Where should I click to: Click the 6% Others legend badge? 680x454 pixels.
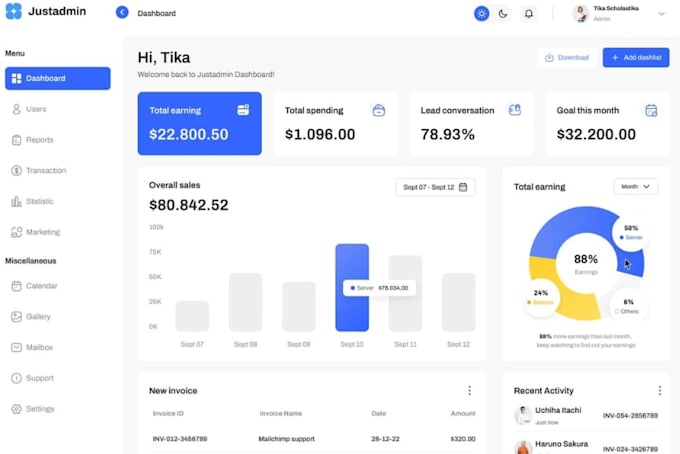[628, 306]
